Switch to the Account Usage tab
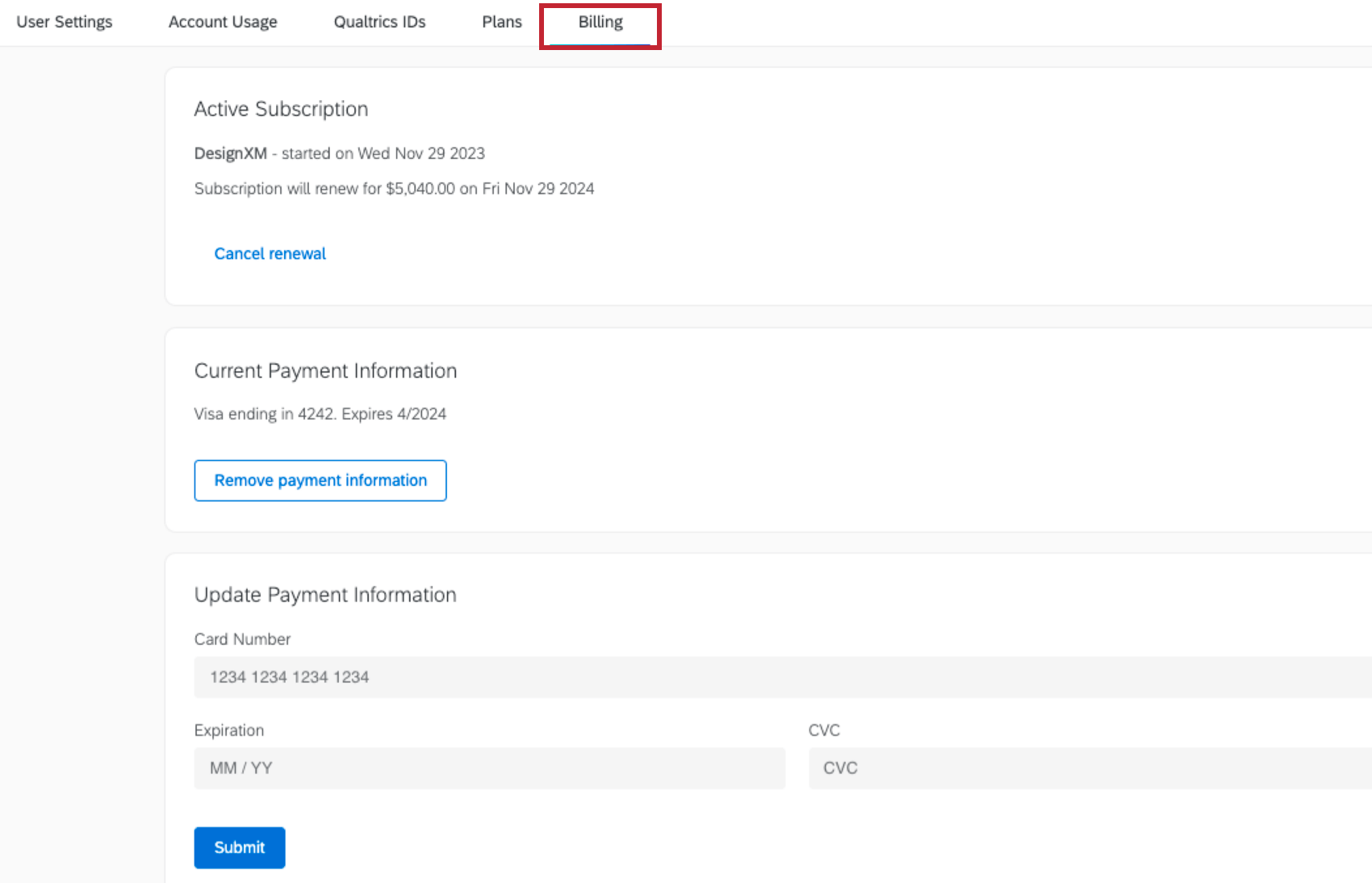This screenshot has height=883, width=1372. pos(223,22)
